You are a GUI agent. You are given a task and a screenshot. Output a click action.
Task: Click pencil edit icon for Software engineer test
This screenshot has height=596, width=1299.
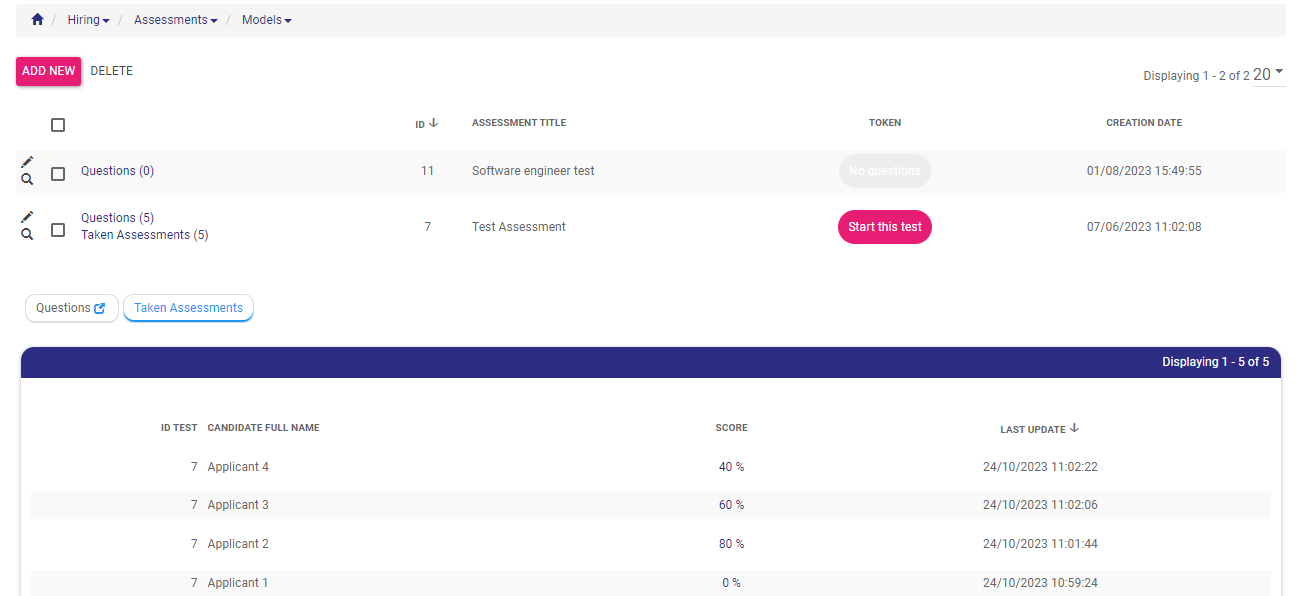click(x=27, y=162)
